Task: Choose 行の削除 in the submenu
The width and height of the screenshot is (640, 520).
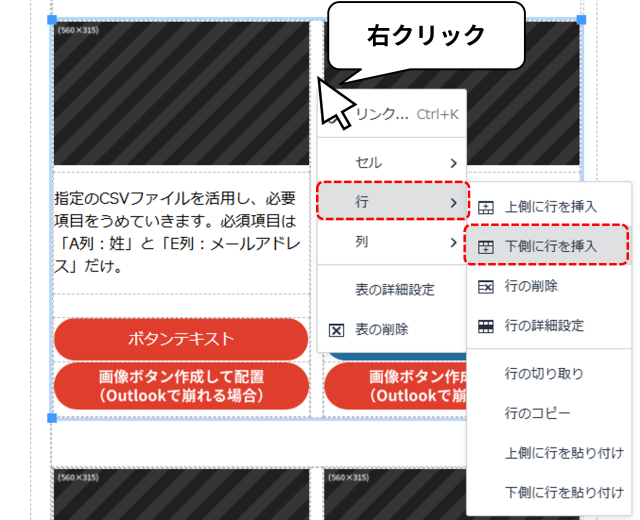Action: [x=549, y=286]
